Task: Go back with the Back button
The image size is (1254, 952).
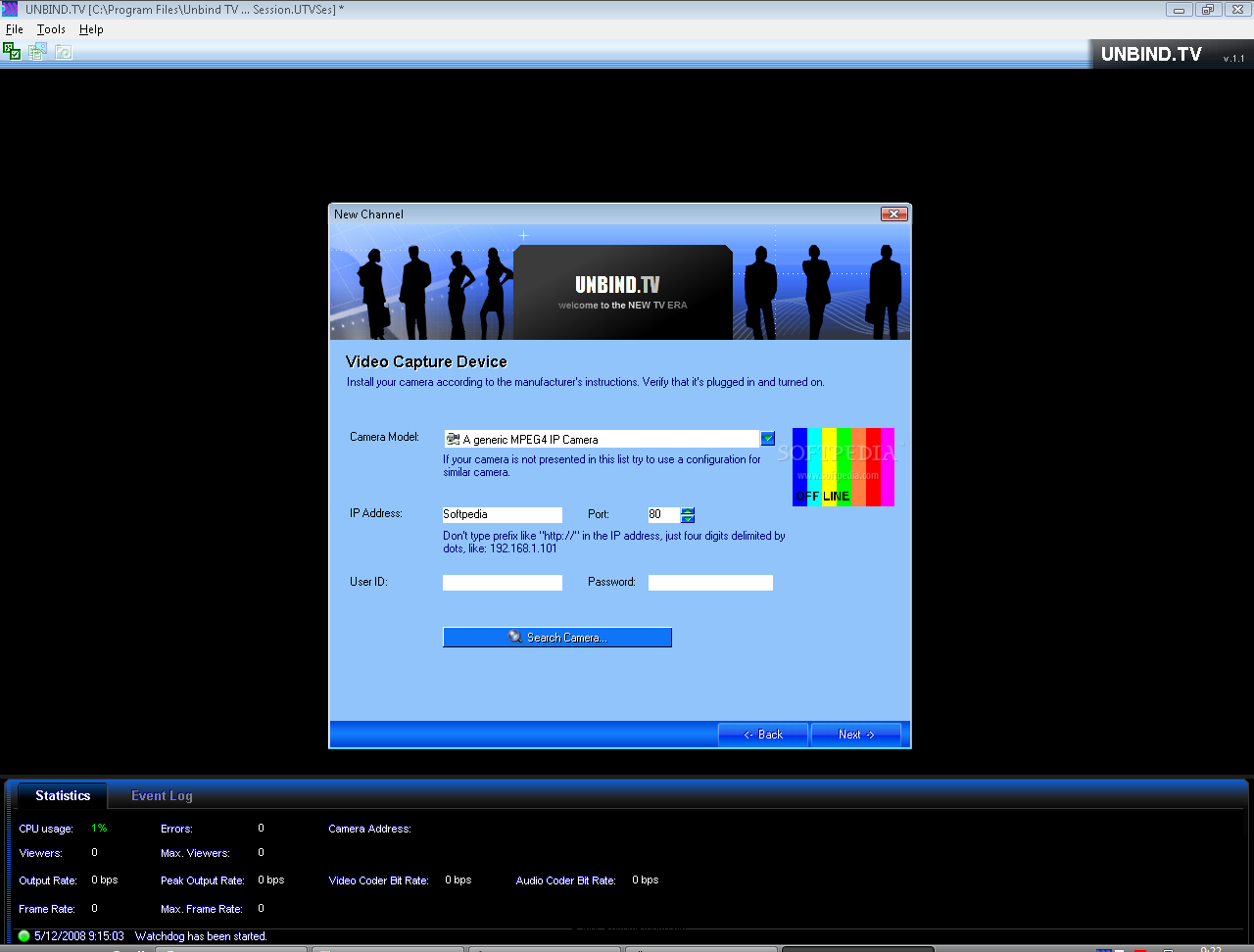Action: click(x=763, y=735)
